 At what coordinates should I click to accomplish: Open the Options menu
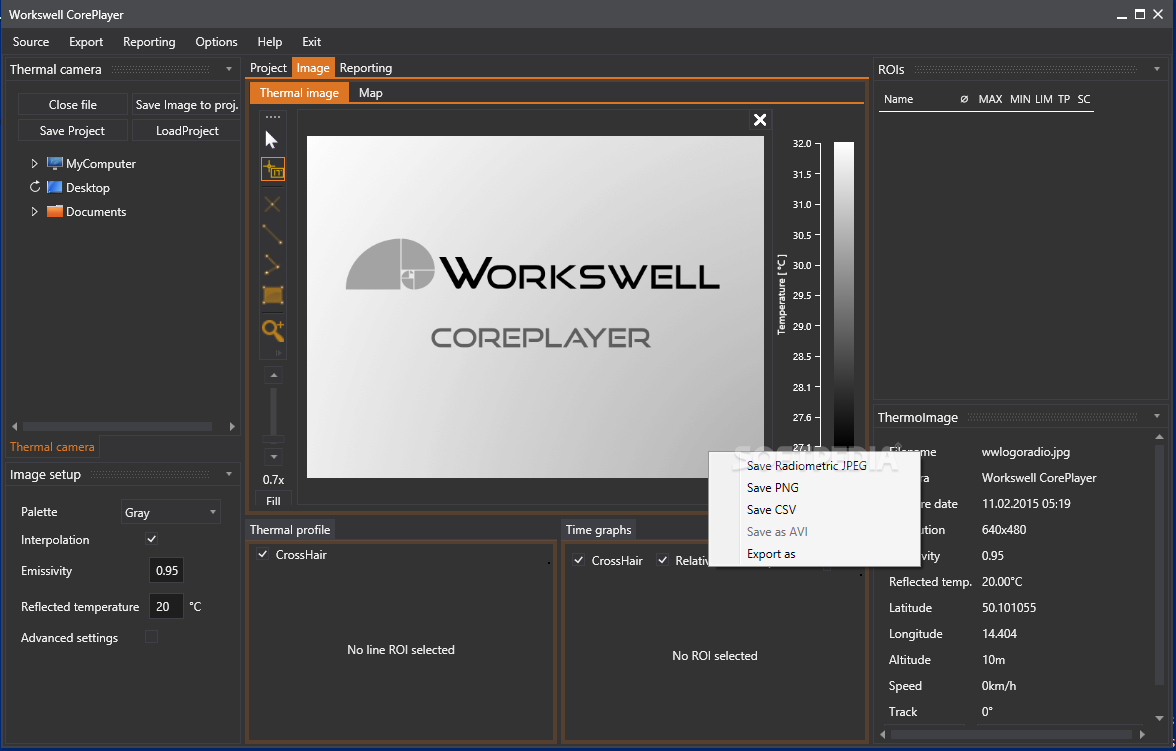(216, 42)
